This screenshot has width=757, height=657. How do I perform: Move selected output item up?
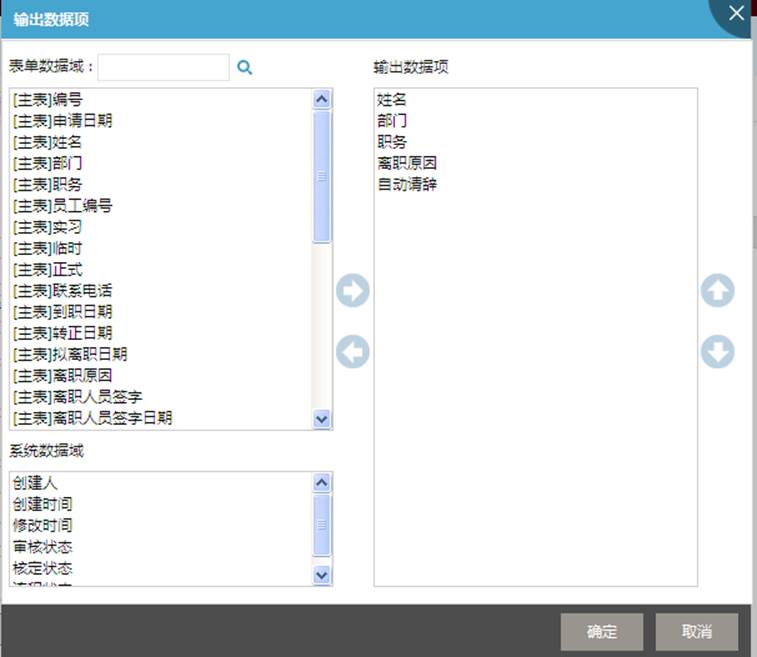(717, 291)
